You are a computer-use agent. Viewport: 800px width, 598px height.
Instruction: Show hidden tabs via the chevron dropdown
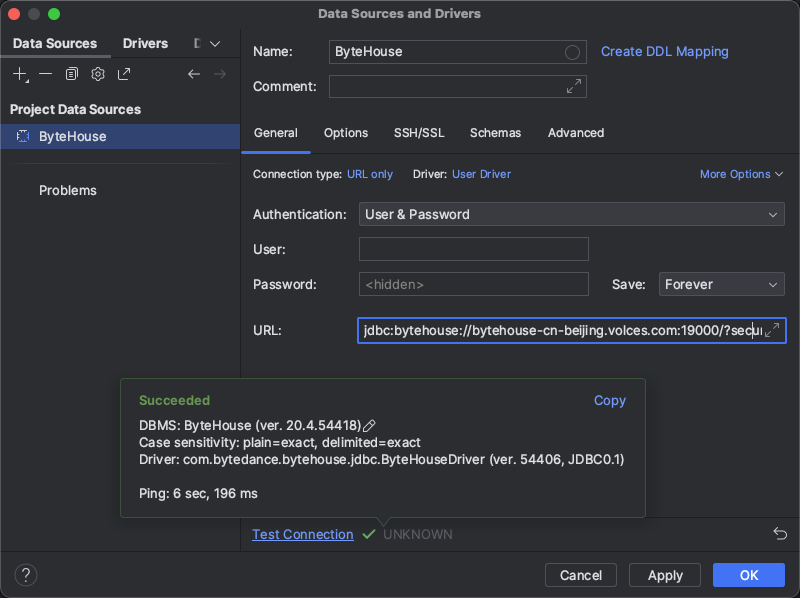tap(215, 44)
